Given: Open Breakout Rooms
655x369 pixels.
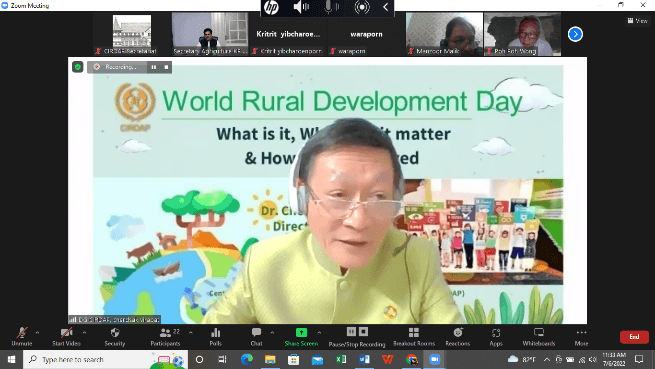Looking at the screenshot, I should pos(414,337).
